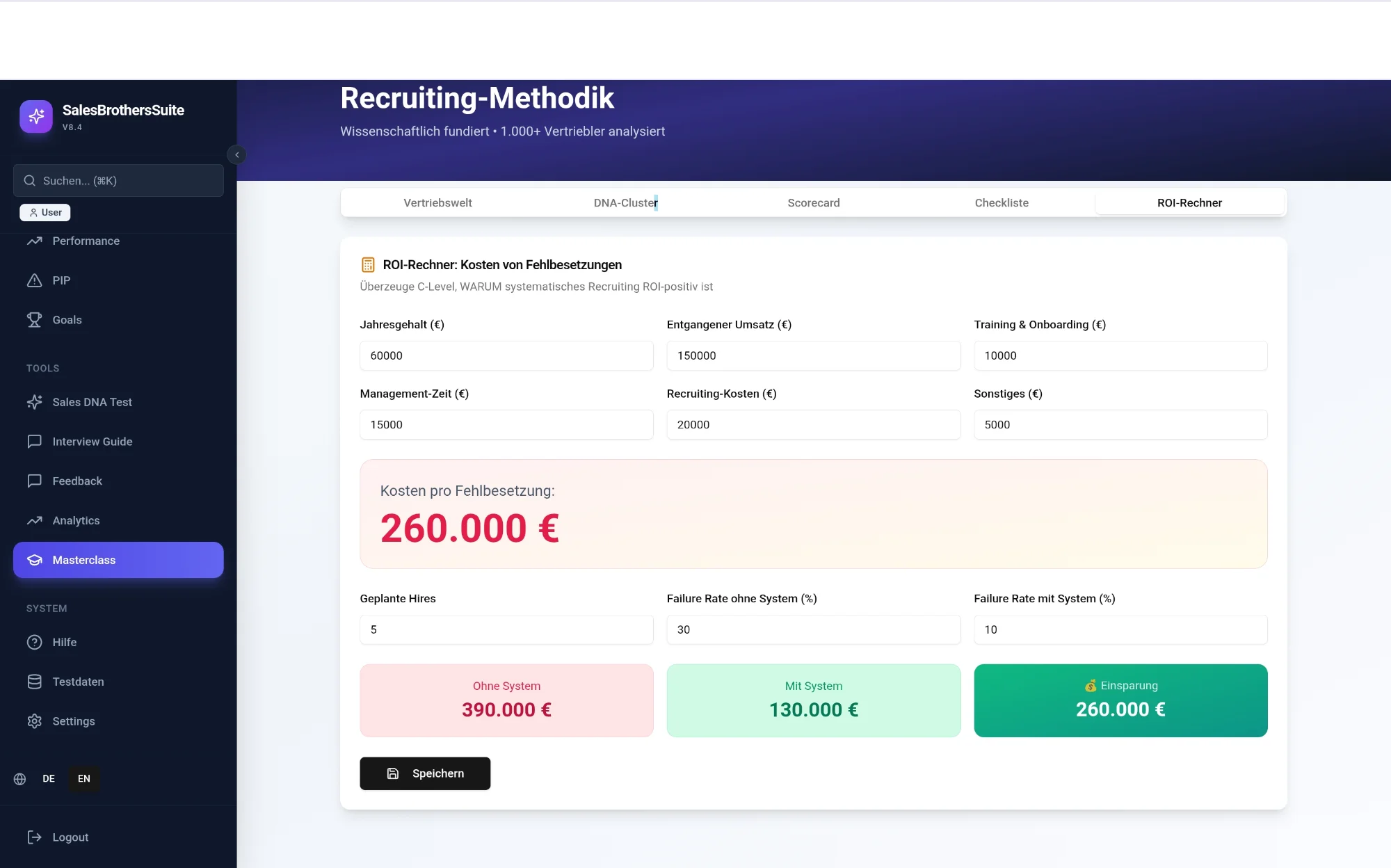Click the SalesBrothersSuite logo icon

click(x=36, y=116)
